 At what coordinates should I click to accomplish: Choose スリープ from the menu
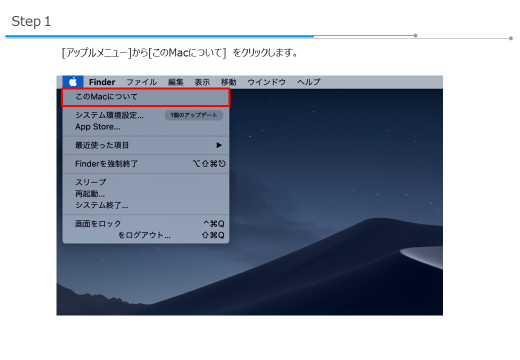146,182
